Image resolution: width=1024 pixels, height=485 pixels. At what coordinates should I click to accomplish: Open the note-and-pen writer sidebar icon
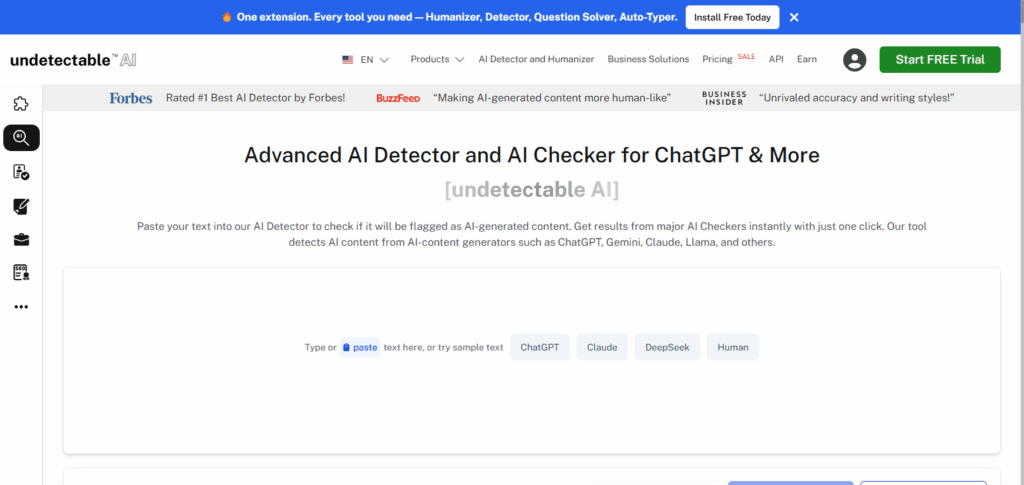[21, 207]
